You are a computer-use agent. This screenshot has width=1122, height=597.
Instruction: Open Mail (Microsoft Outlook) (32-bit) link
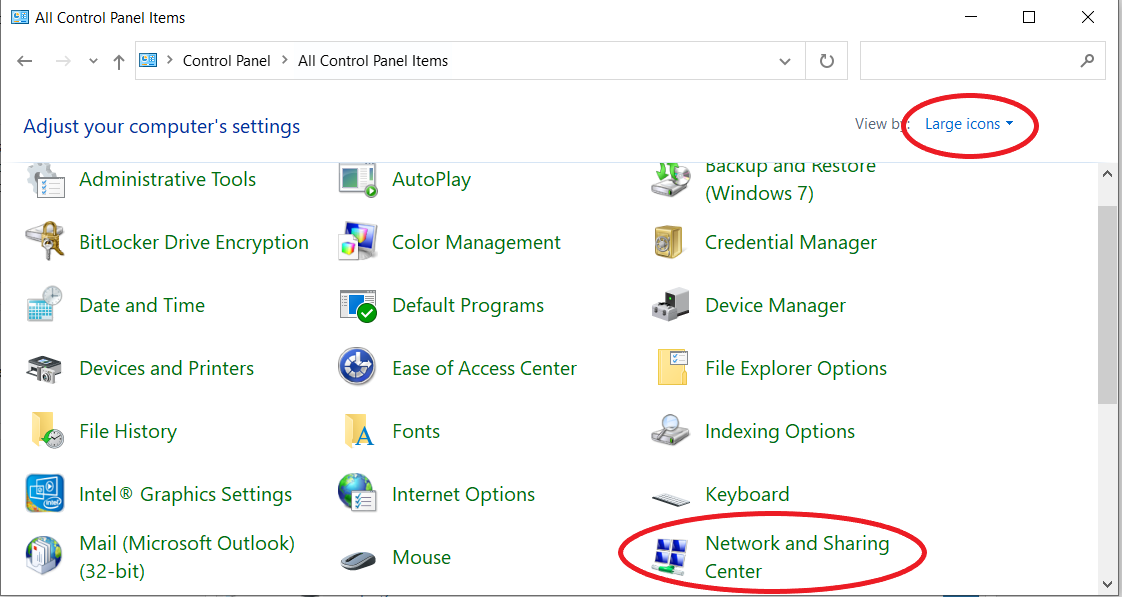coord(187,557)
